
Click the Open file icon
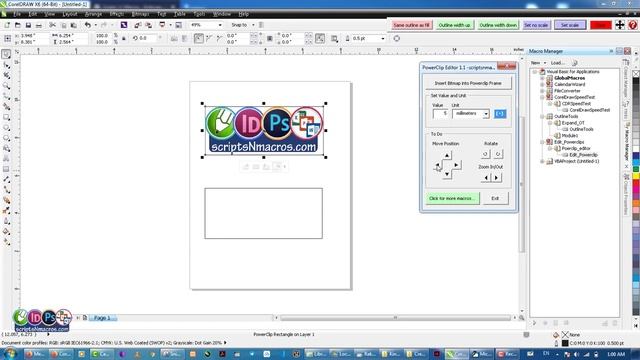pyautogui.click(x=18, y=25)
